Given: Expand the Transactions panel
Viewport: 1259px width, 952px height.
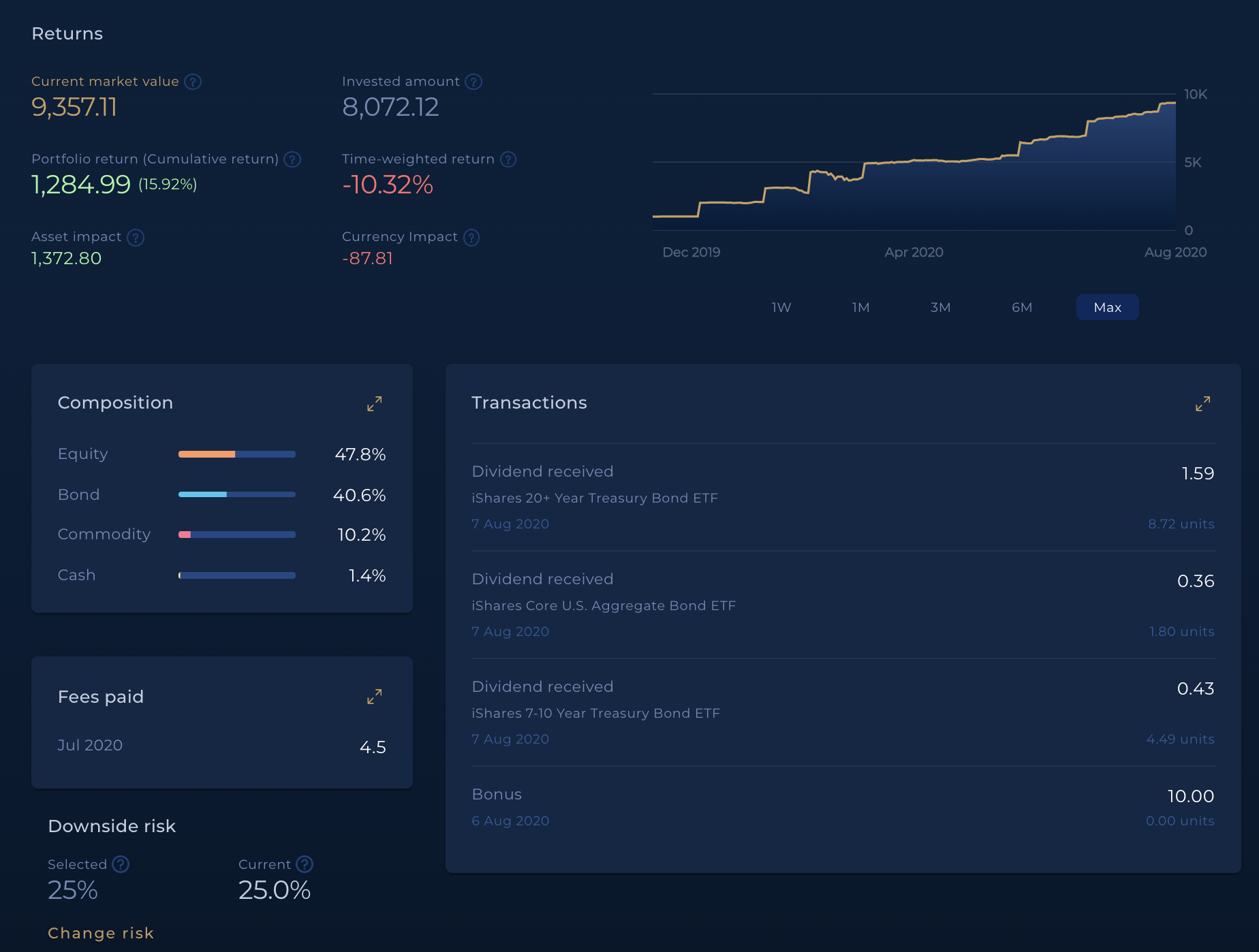Looking at the screenshot, I should pyautogui.click(x=1203, y=404).
